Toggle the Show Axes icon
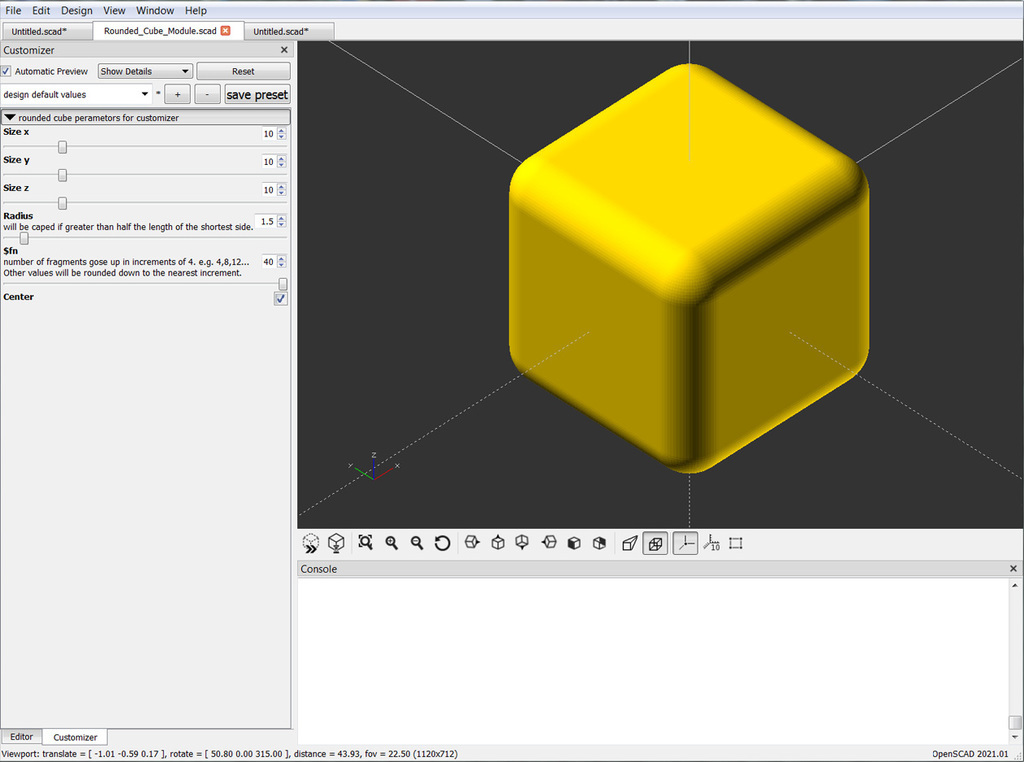1024x762 pixels. (685, 543)
